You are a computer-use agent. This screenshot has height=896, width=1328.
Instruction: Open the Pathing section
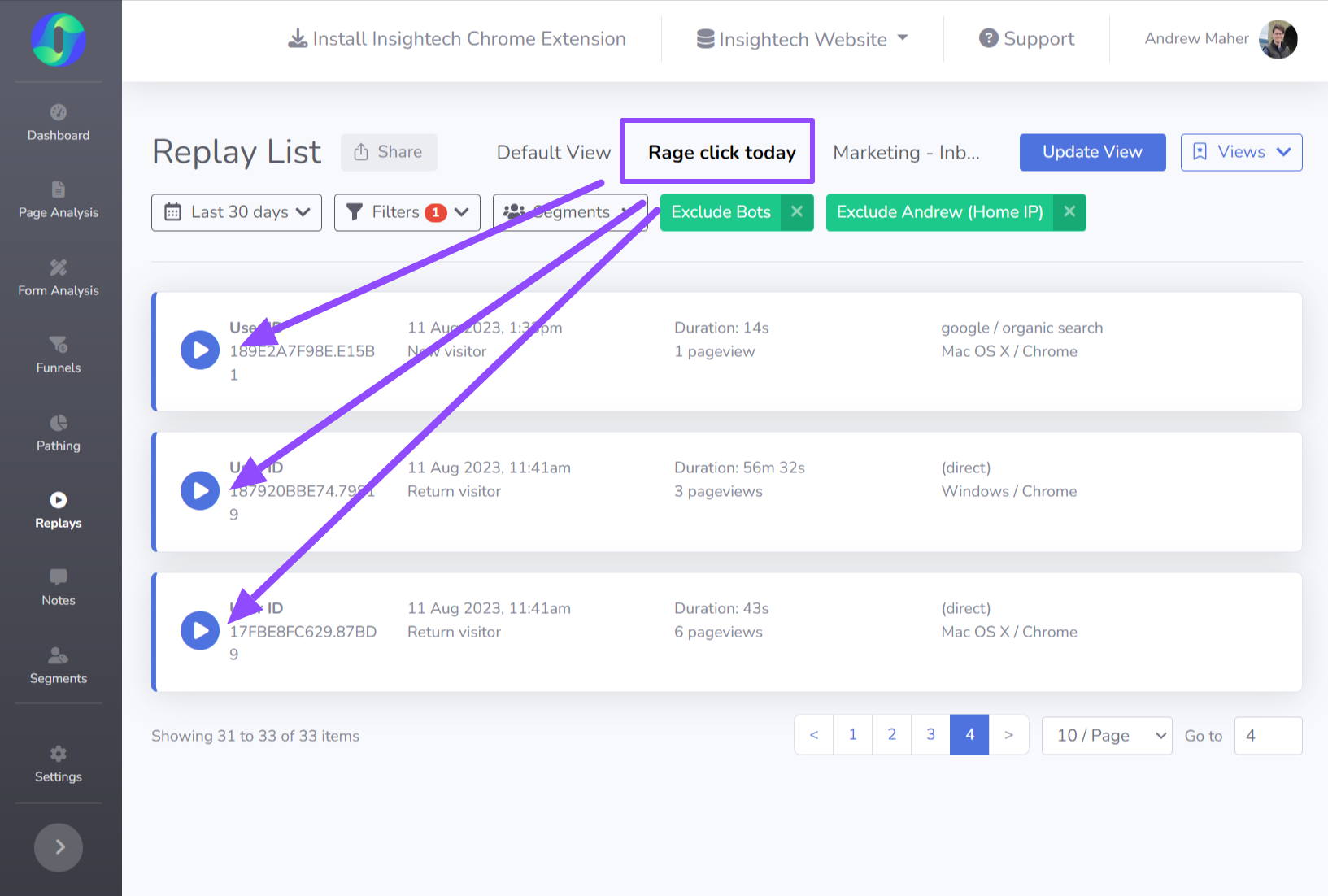point(59,433)
